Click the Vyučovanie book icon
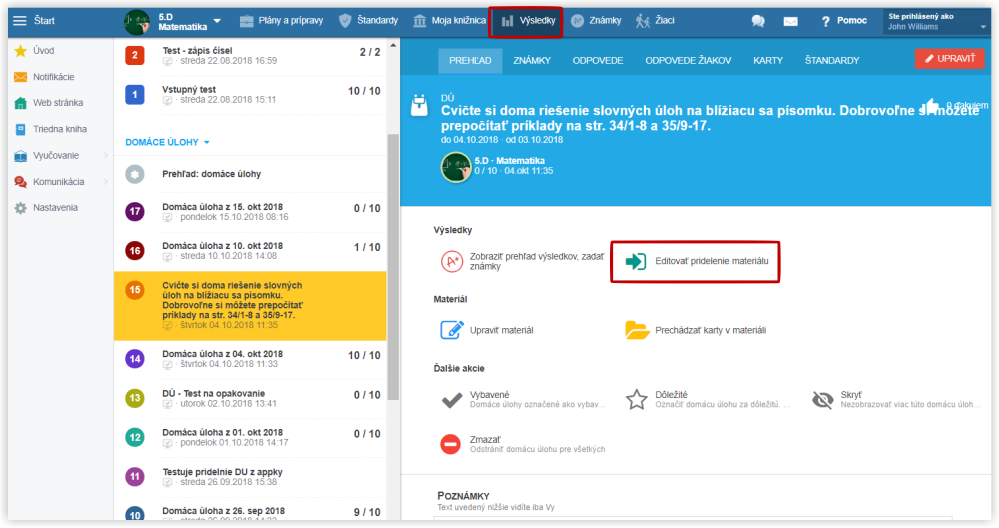Image resolution: width=999 pixels, height=528 pixels. click(x=20, y=156)
